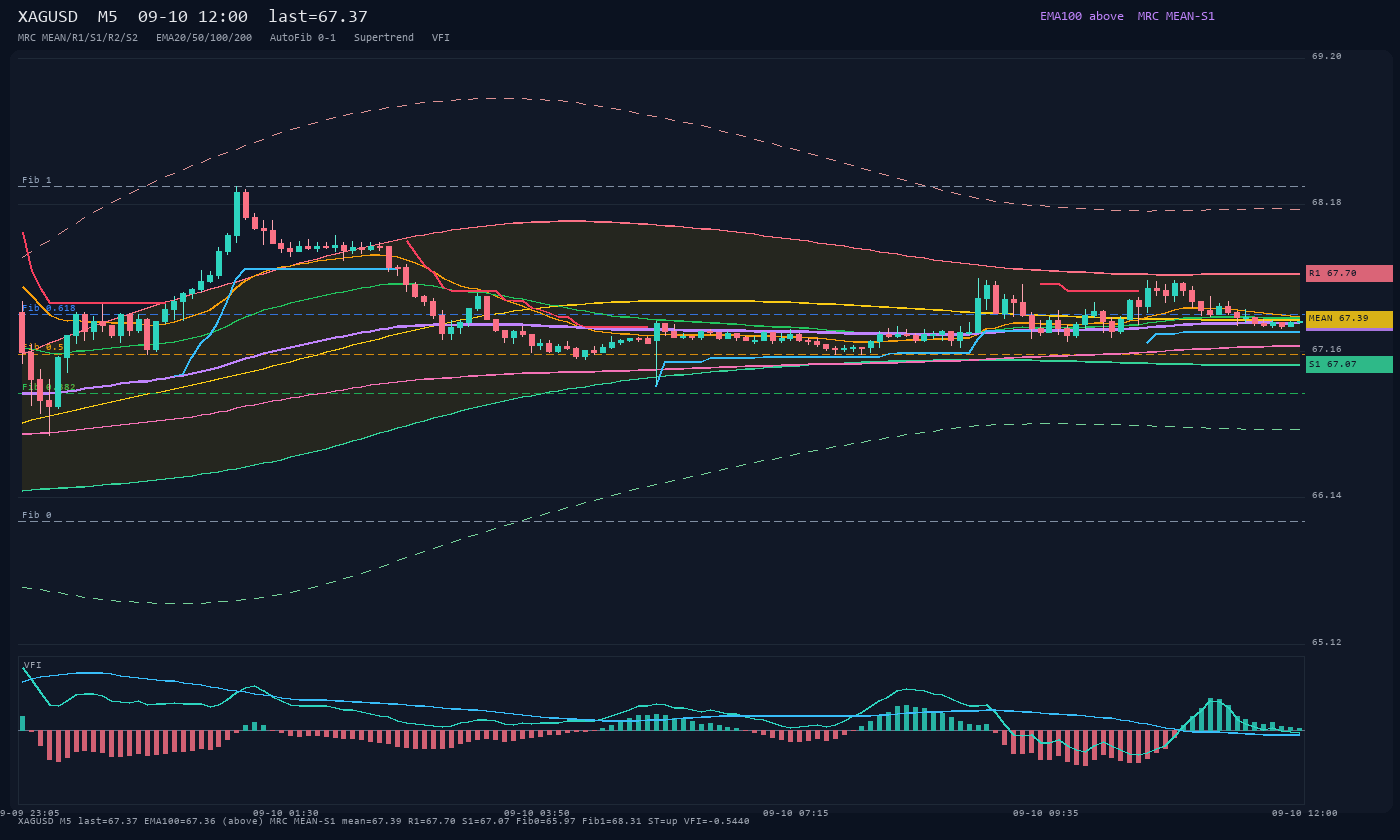
Task: Click the XAGUSD symbol in the chart title
Action: point(48,17)
